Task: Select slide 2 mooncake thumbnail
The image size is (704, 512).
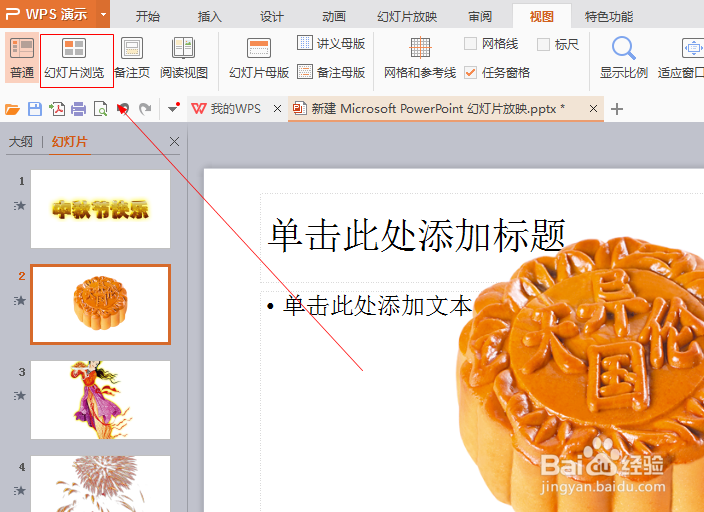Action: (101, 305)
